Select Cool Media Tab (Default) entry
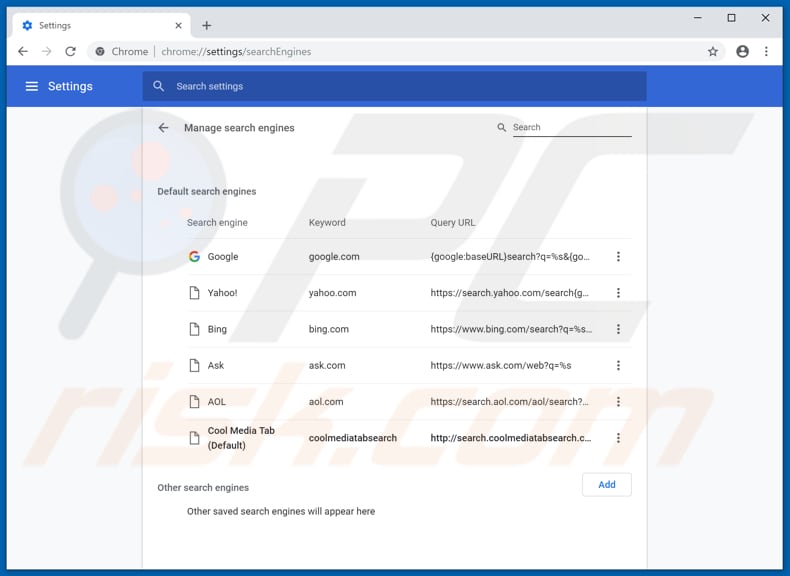Screen dimensions: 790x576 [241, 438]
